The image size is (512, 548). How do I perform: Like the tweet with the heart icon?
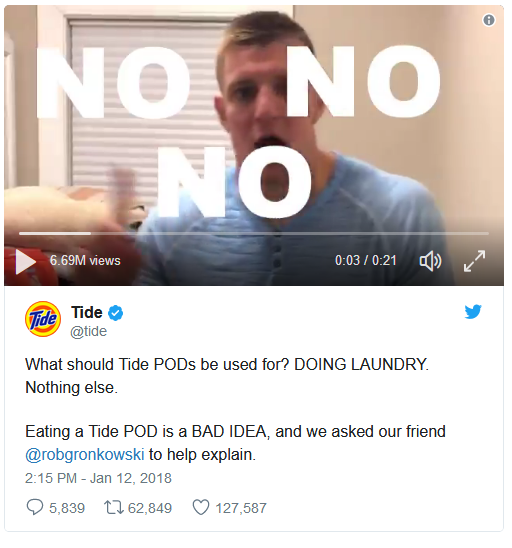(201, 507)
